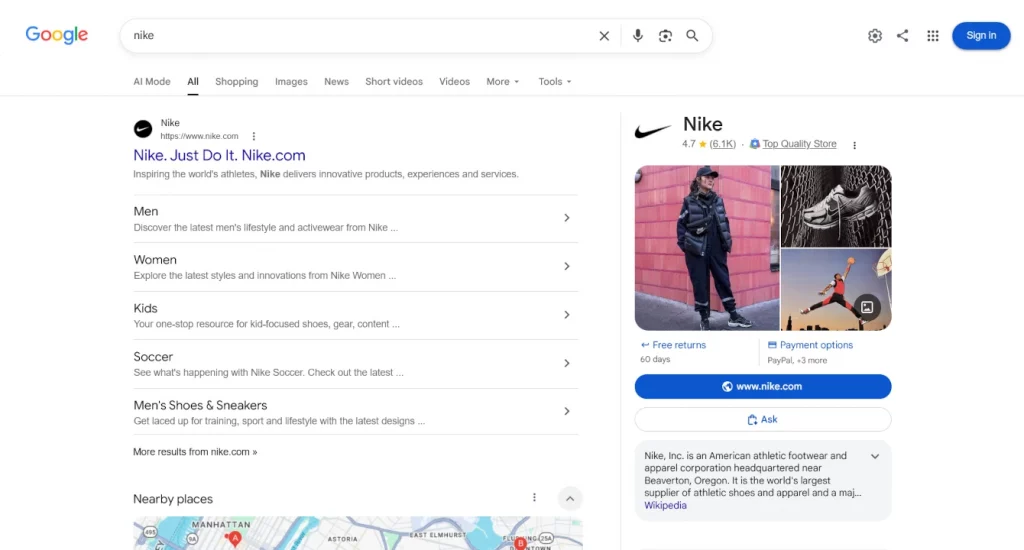Open photo of woman against red wall

(x=707, y=248)
